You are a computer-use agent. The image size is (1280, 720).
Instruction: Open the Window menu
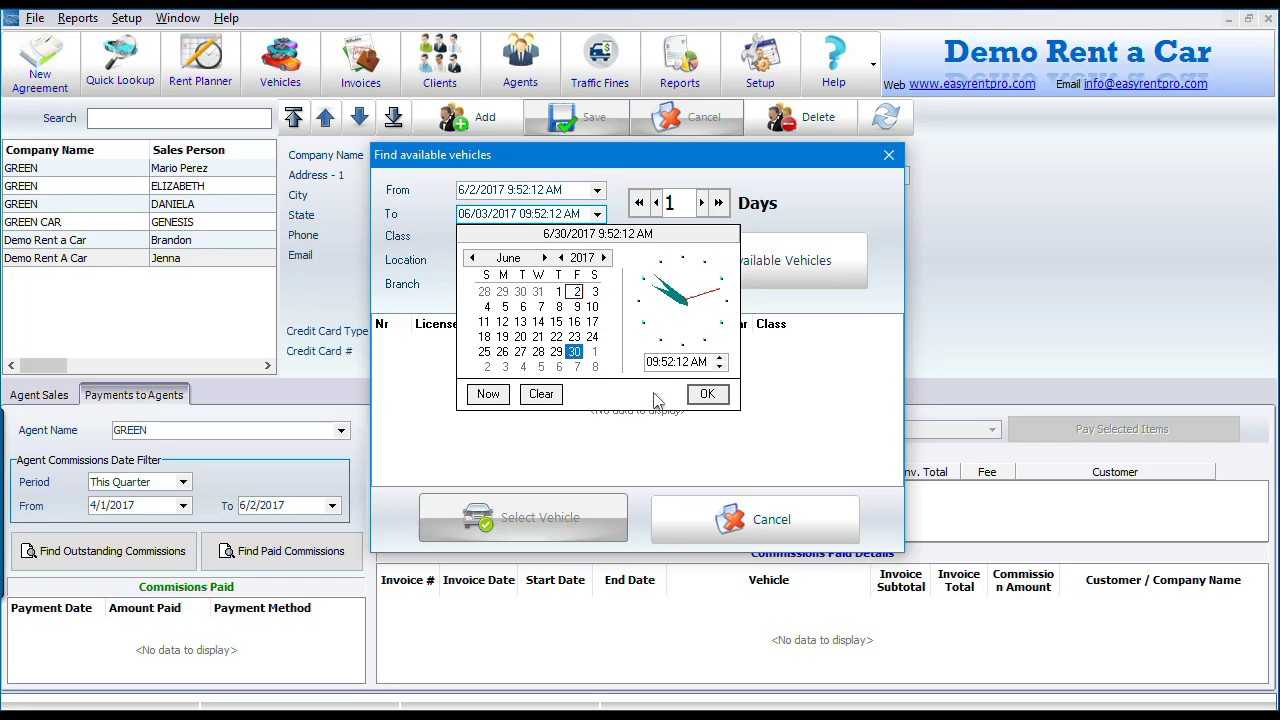click(x=177, y=17)
